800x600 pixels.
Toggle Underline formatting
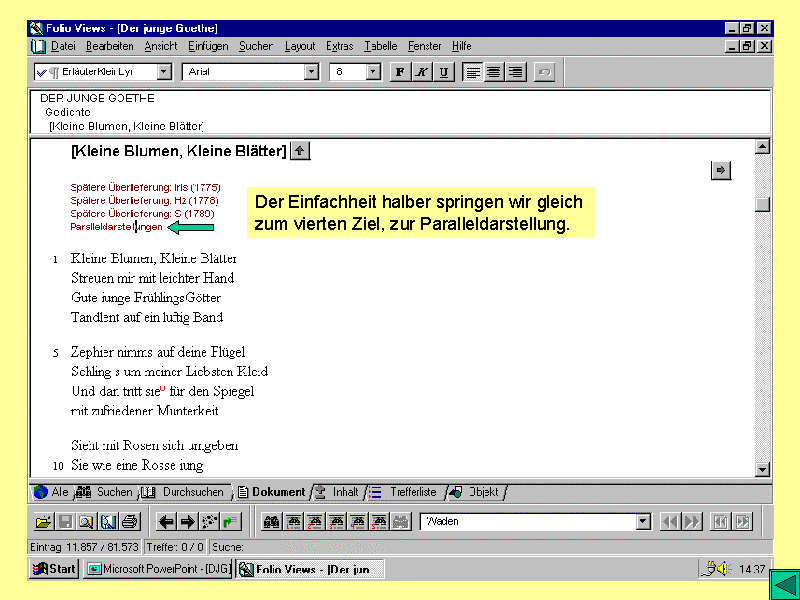tap(444, 72)
